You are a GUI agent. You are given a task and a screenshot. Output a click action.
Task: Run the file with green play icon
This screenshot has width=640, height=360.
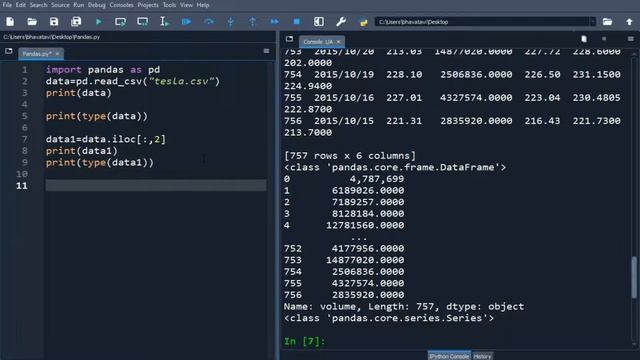coord(98,22)
